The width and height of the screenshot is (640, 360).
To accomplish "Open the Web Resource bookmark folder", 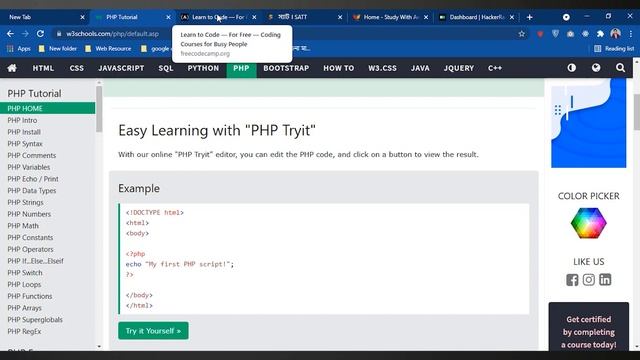I will [x=108, y=49].
